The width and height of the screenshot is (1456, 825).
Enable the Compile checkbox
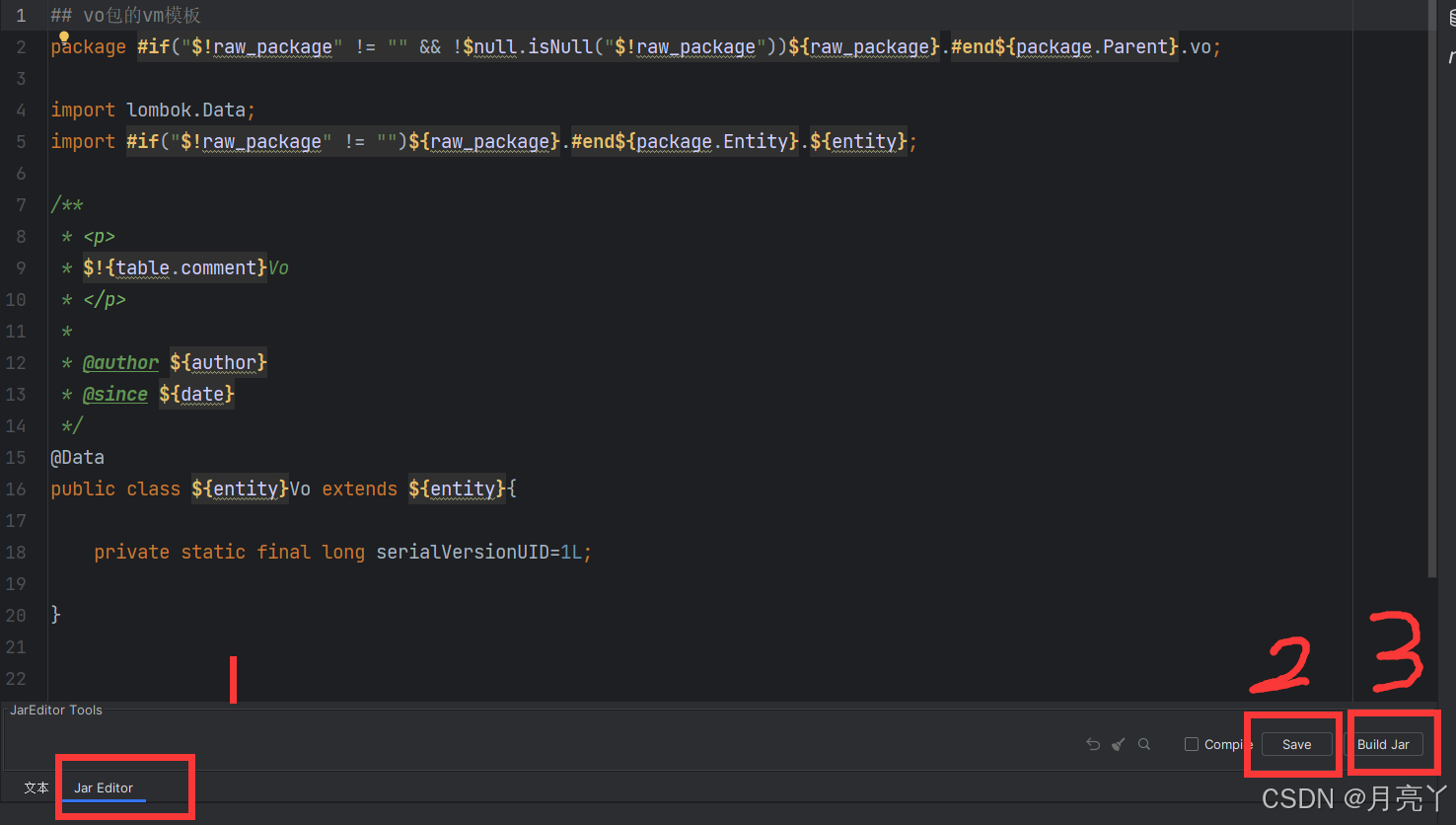[1192, 743]
